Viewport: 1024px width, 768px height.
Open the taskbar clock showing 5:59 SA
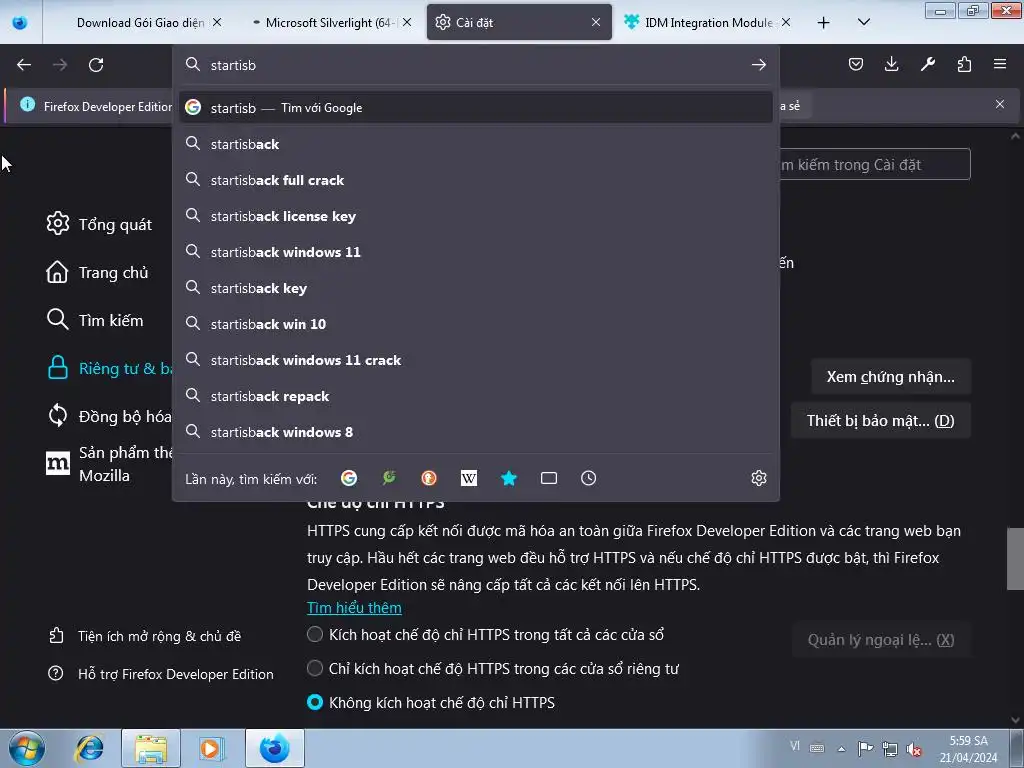[968, 749]
